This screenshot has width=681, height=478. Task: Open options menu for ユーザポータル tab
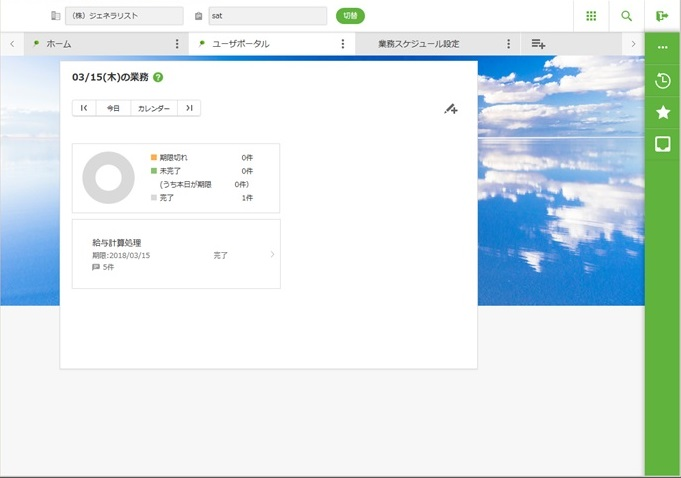tap(343, 44)
